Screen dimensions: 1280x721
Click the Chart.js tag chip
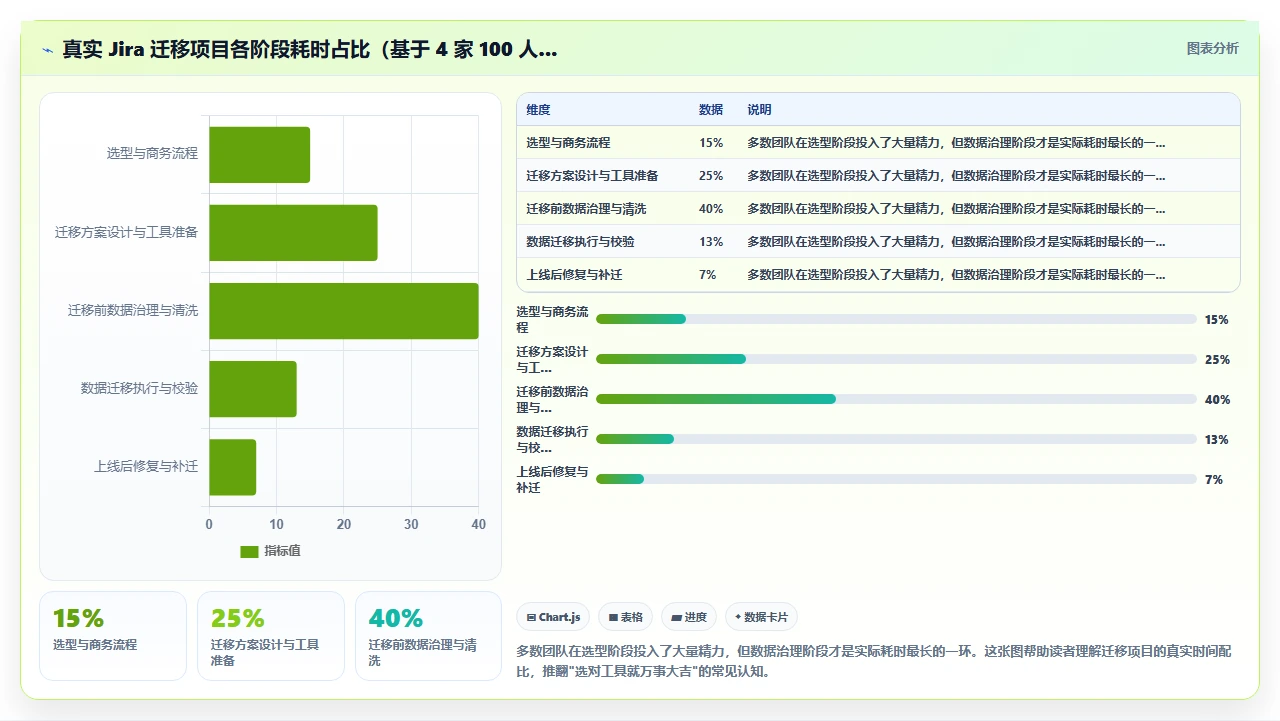553,617
